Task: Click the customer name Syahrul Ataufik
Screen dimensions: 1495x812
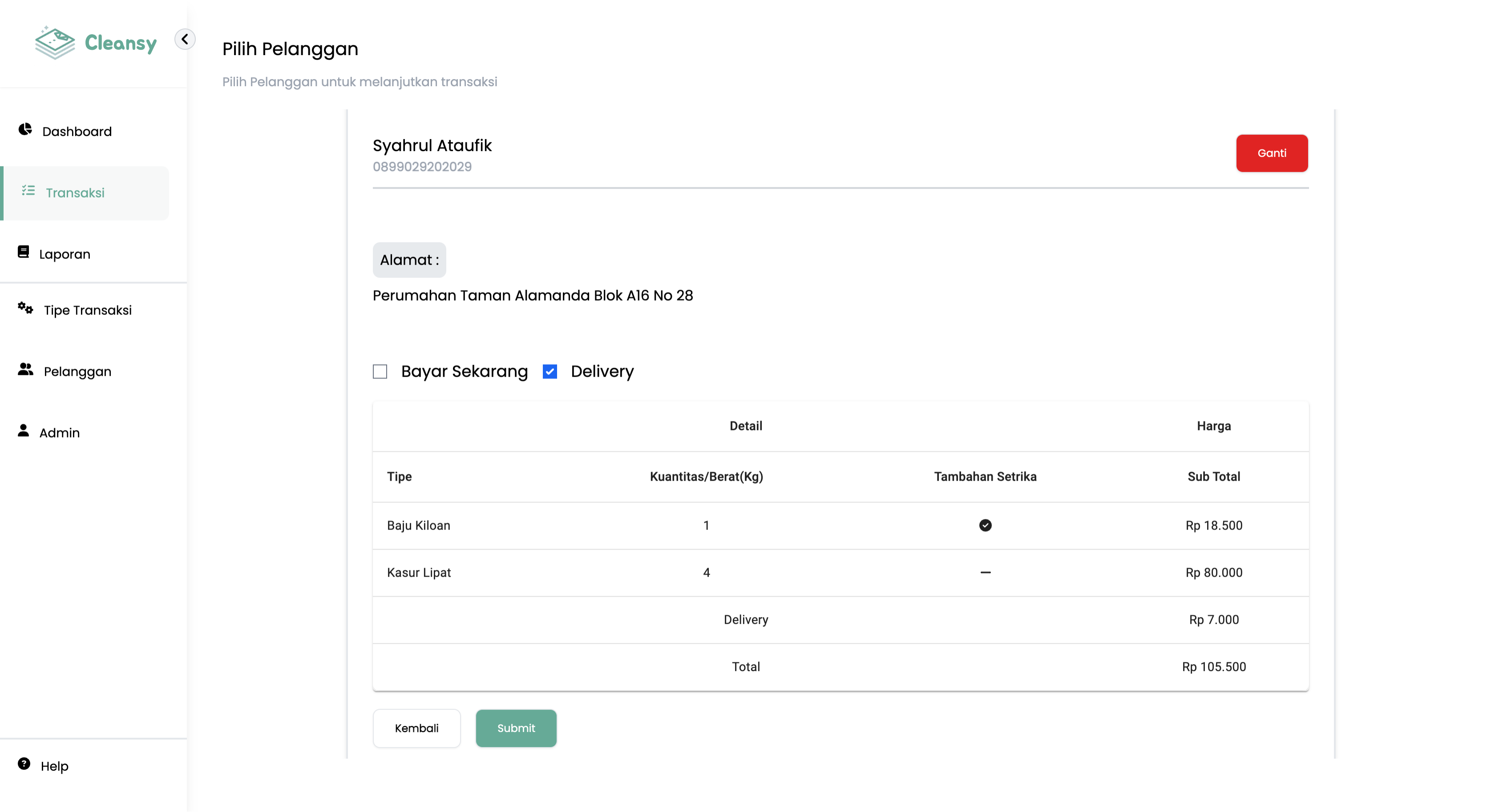Action: coord(432,145)
